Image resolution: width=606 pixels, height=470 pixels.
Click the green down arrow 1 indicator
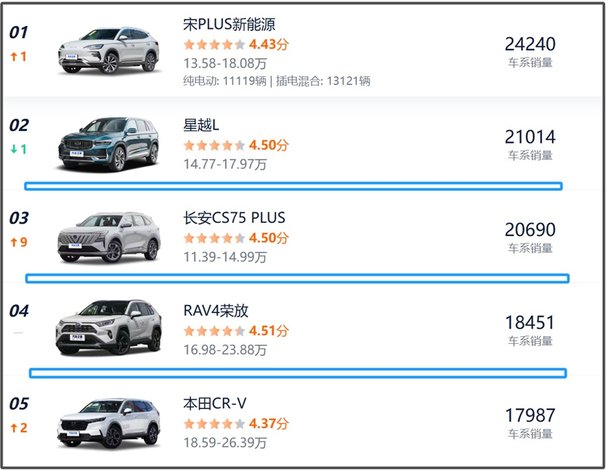coord(19,149)
